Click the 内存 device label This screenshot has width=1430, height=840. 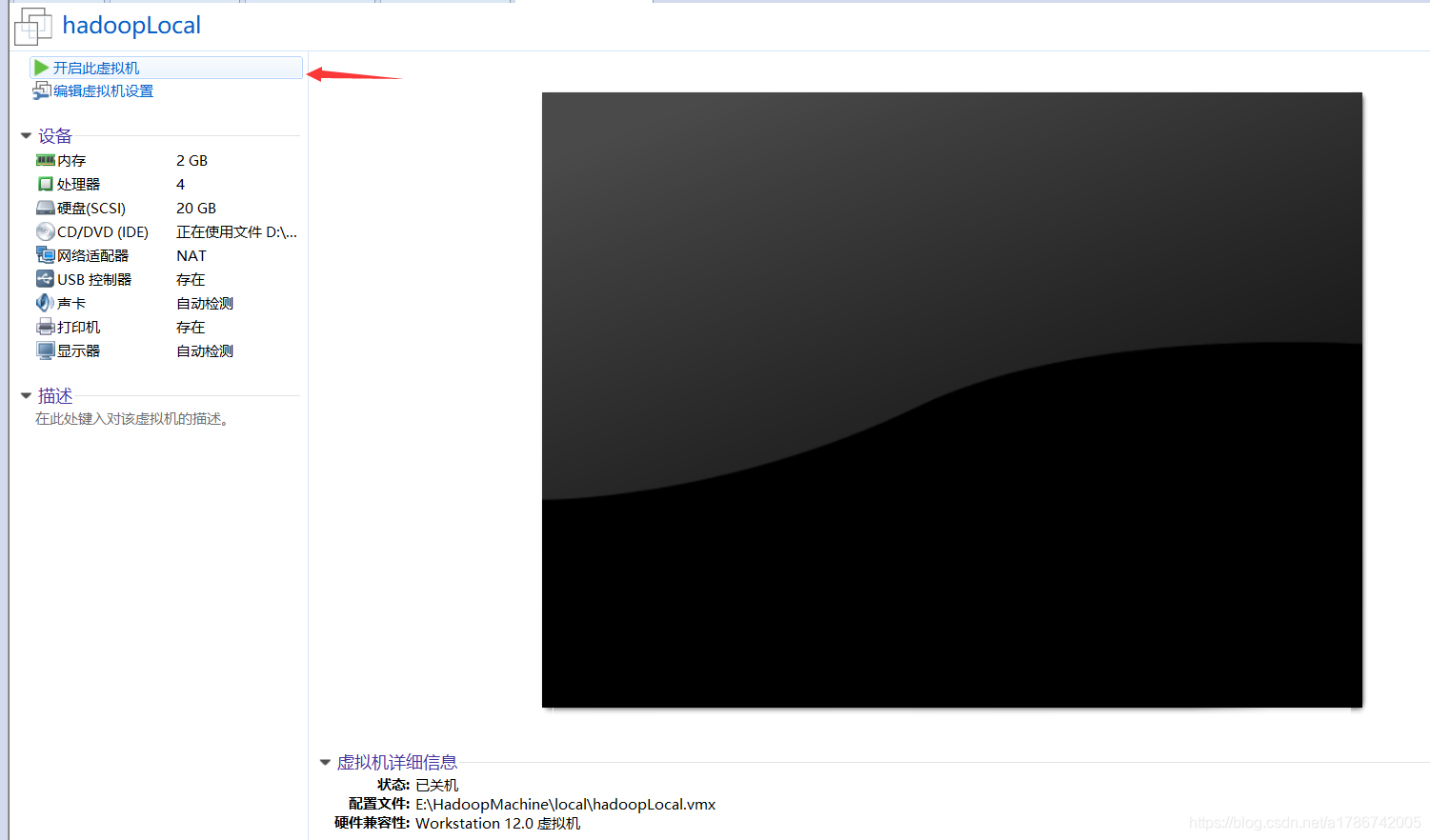coord(71,161)
